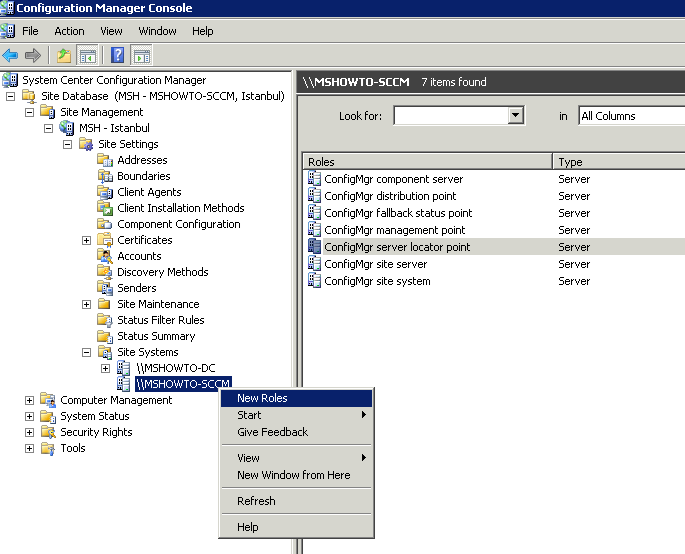685x554 pixels.
Task: Open the View submenu in context menu
Action: point(296,458)
